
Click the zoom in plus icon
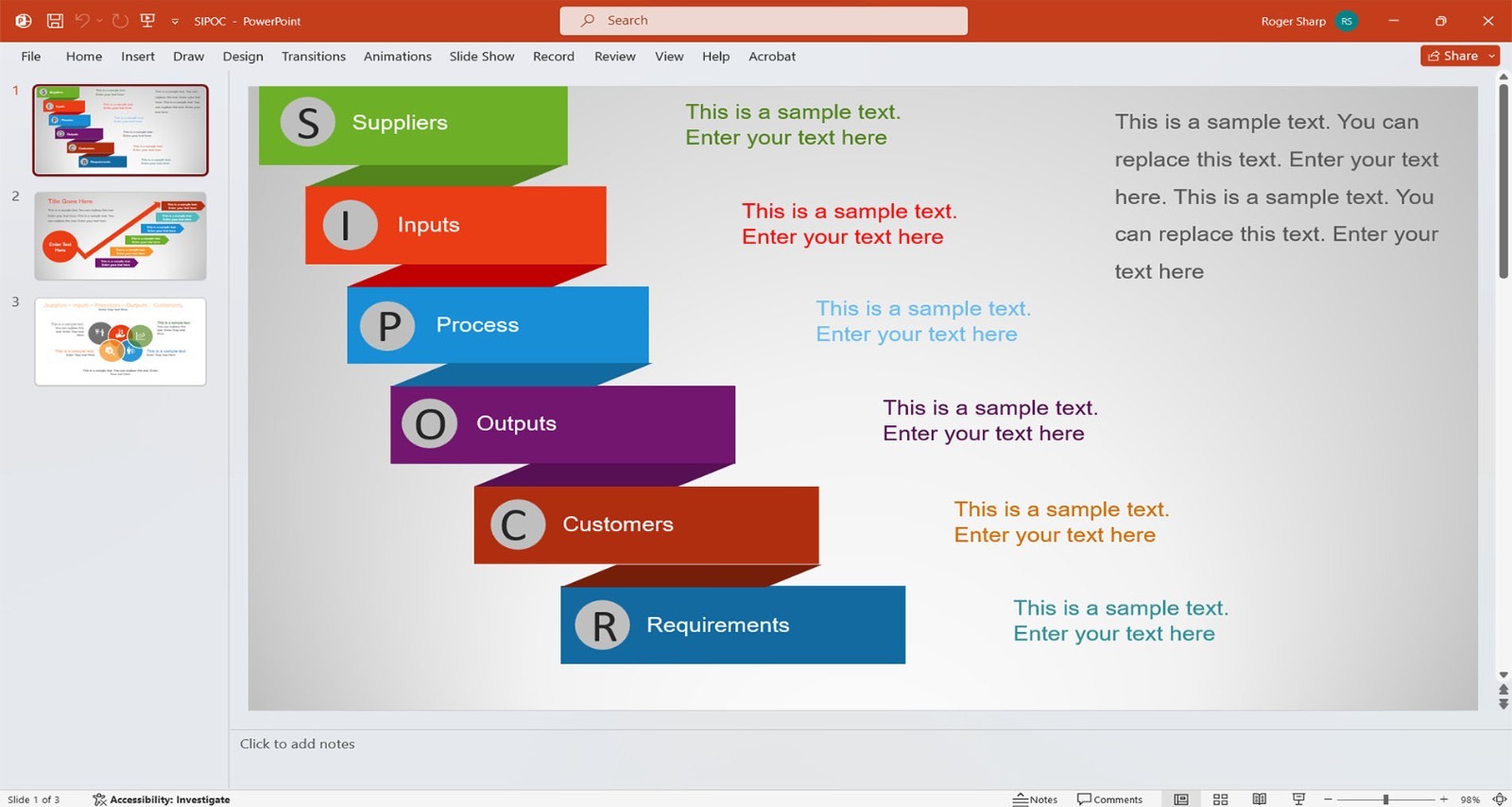(x=1444, y=799)
